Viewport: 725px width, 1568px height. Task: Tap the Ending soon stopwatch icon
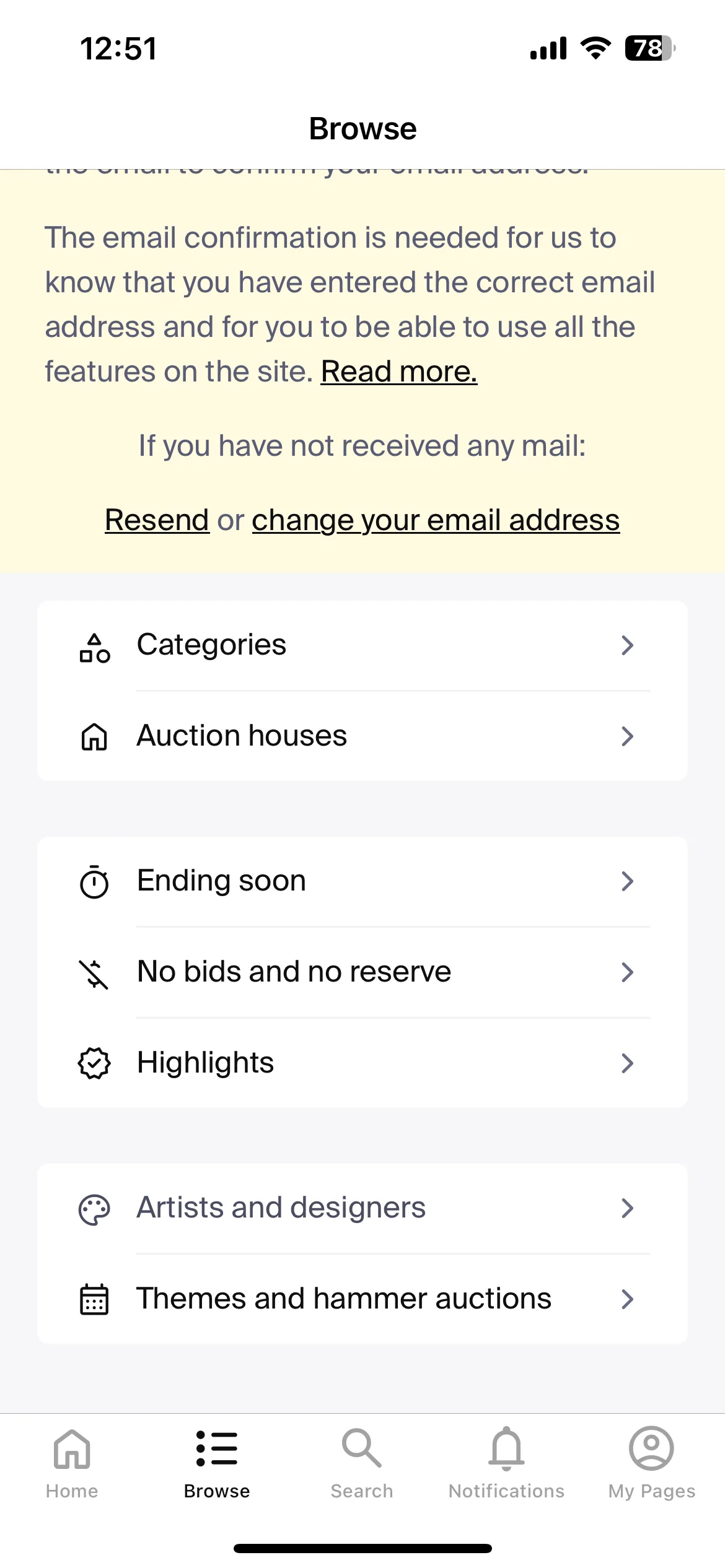(94, 882)
